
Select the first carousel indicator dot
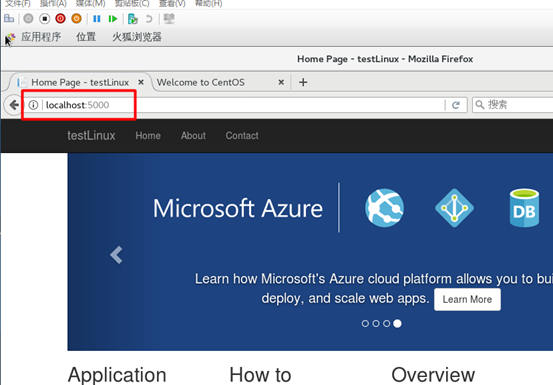[365, 323]
